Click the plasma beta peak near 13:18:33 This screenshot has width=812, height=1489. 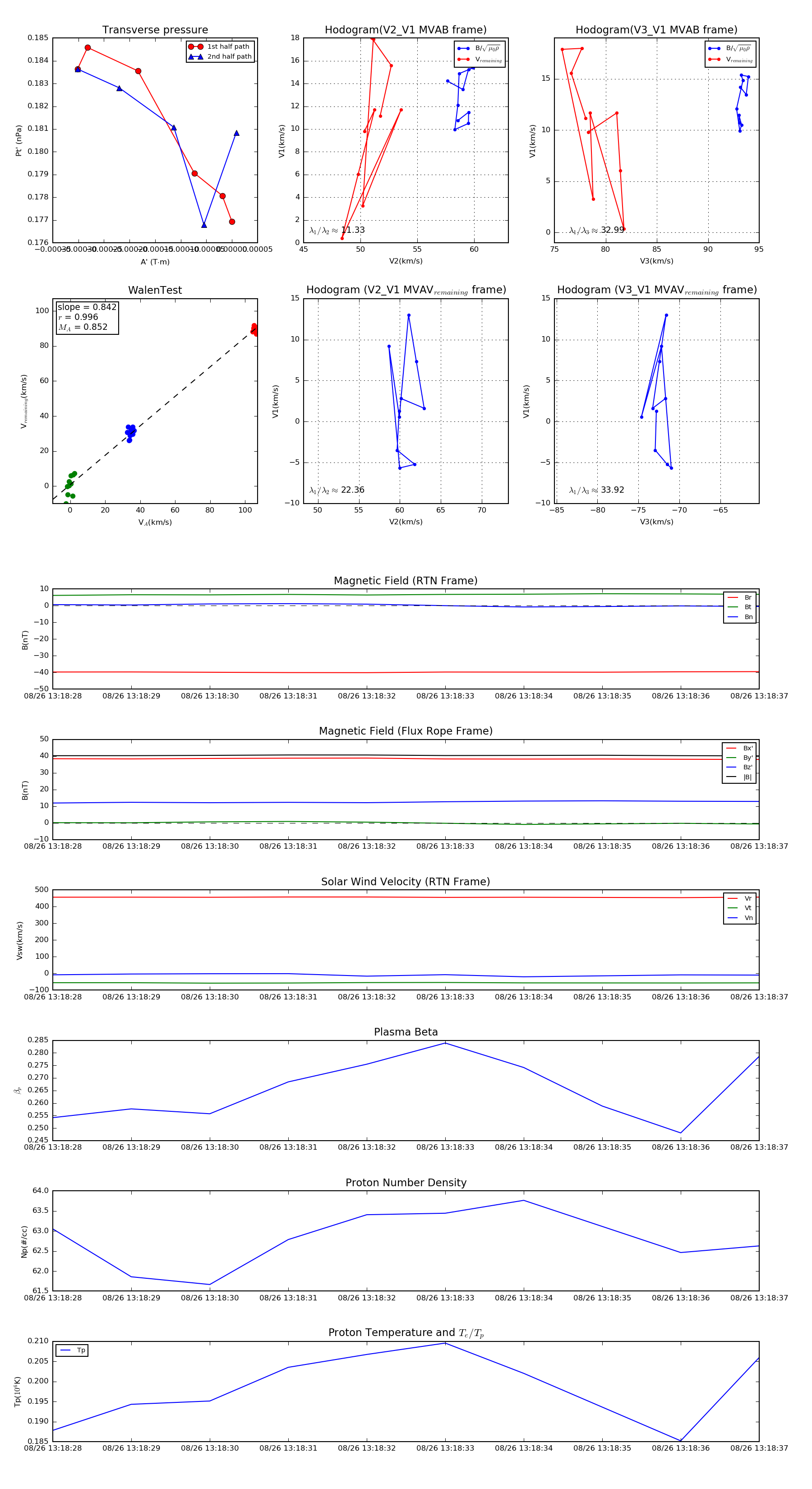(x=445, y=1043)
